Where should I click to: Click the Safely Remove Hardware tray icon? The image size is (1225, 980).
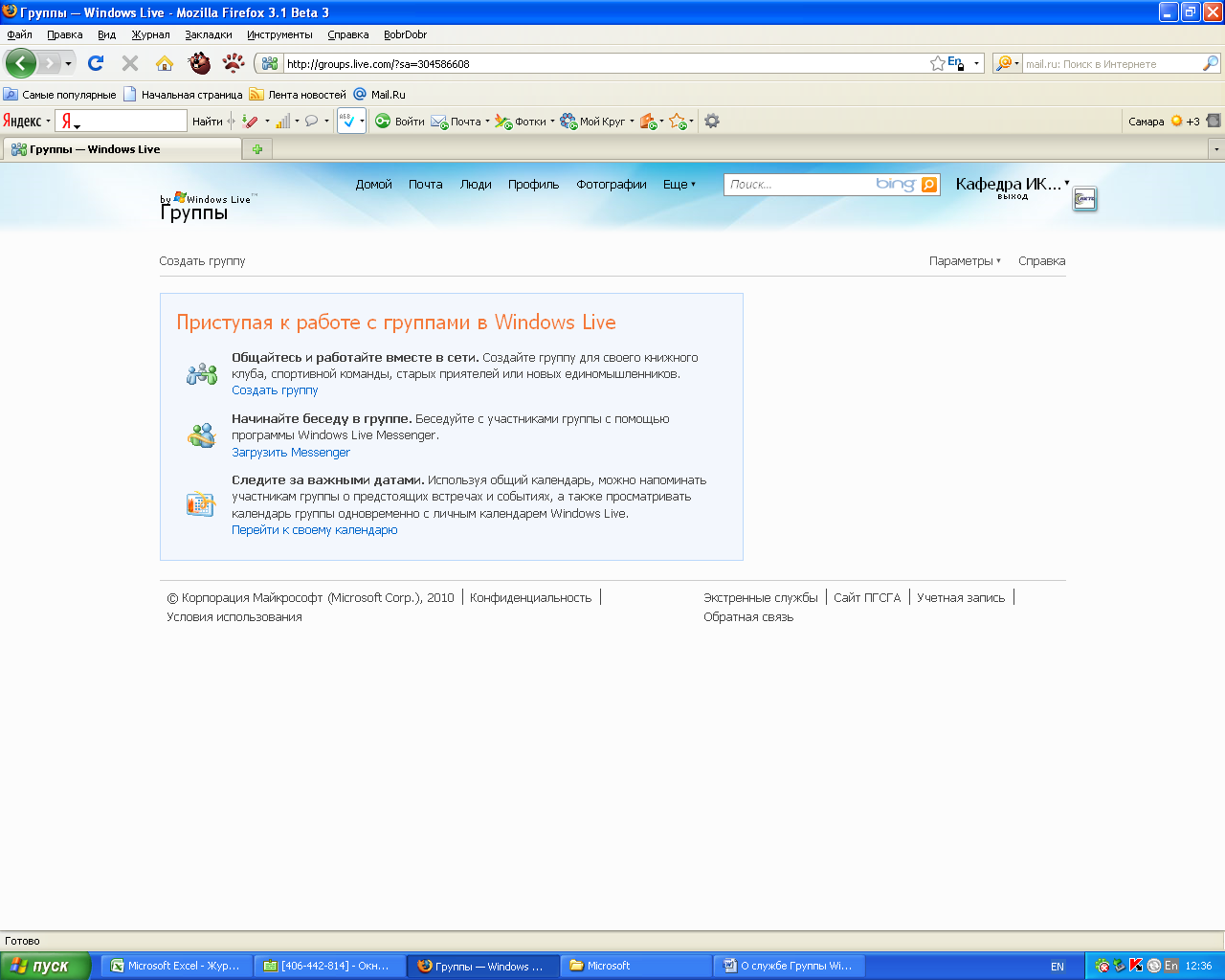(x=1119, y=966)
